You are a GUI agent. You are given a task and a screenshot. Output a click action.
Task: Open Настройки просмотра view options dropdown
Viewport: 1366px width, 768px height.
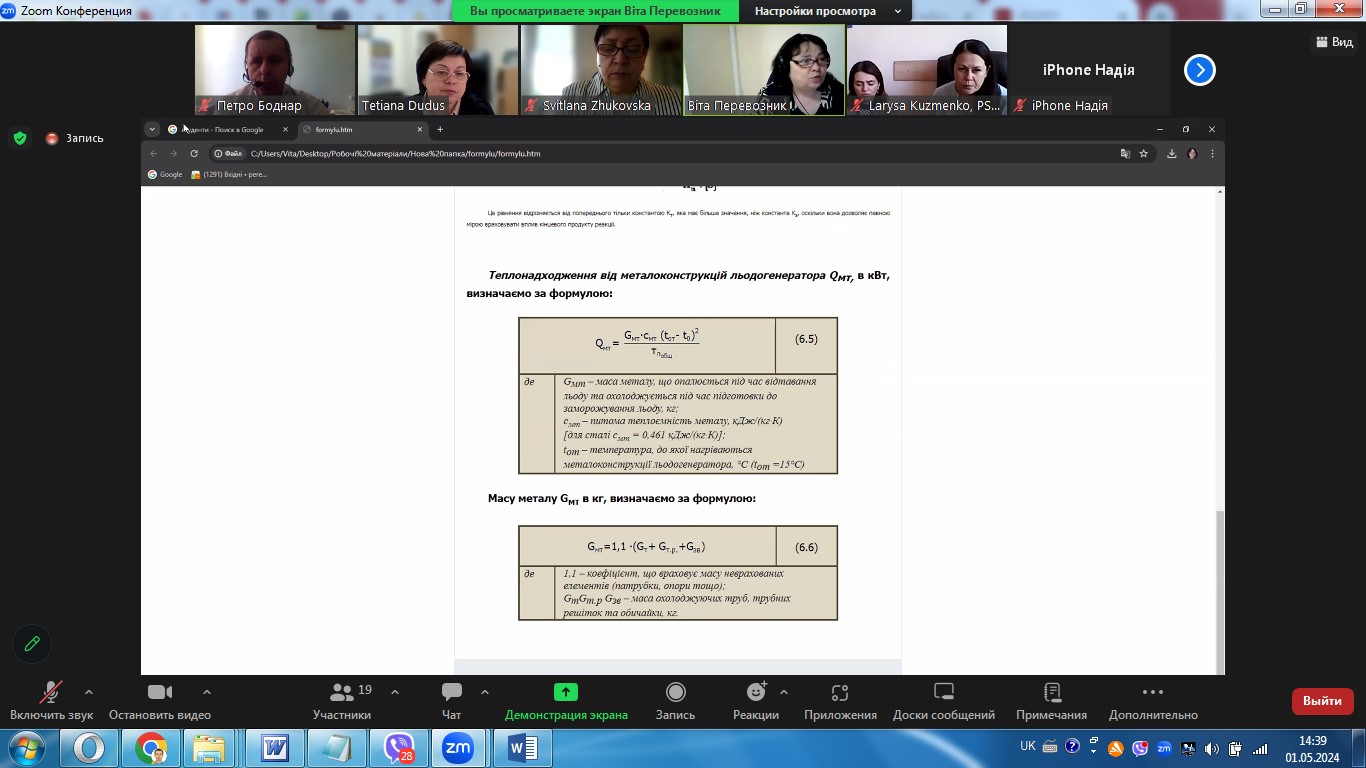[828, 11]
